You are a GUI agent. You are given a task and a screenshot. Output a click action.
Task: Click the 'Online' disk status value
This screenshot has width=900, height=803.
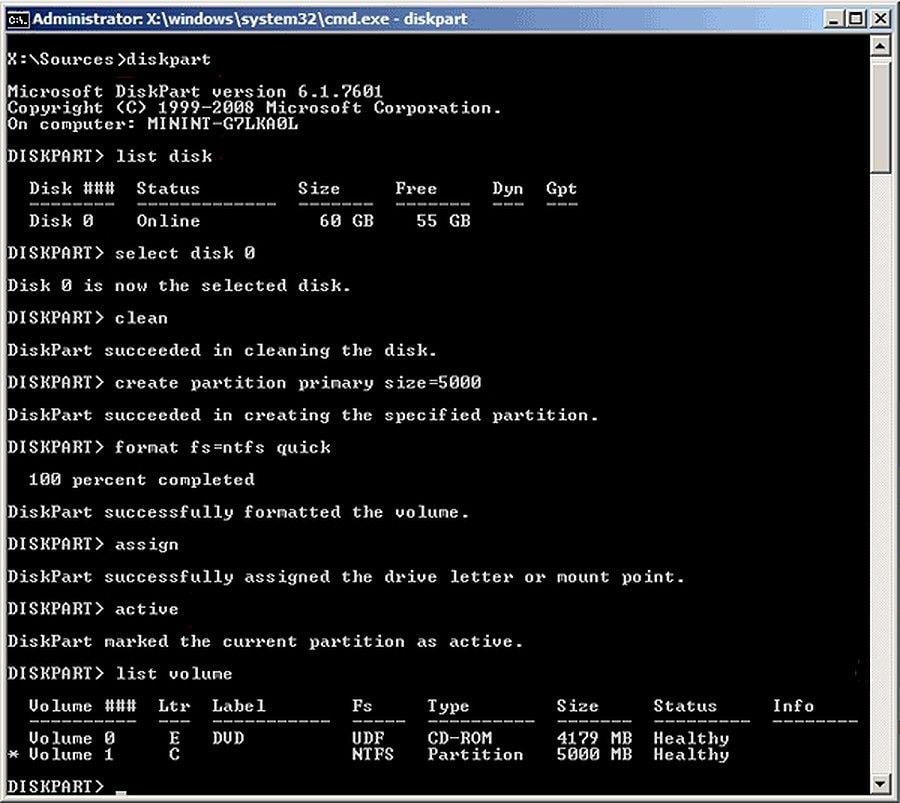coord(168,220)
